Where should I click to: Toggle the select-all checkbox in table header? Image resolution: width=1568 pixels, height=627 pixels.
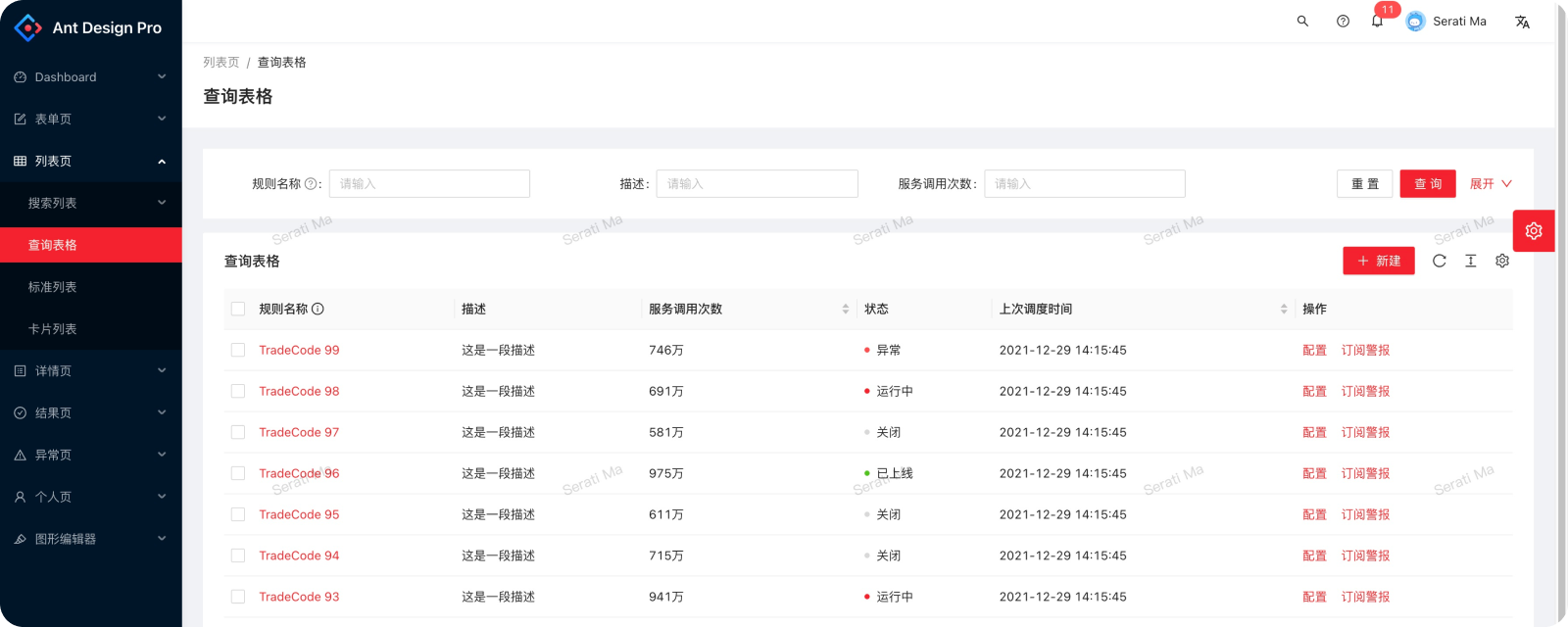pos(238,309)
